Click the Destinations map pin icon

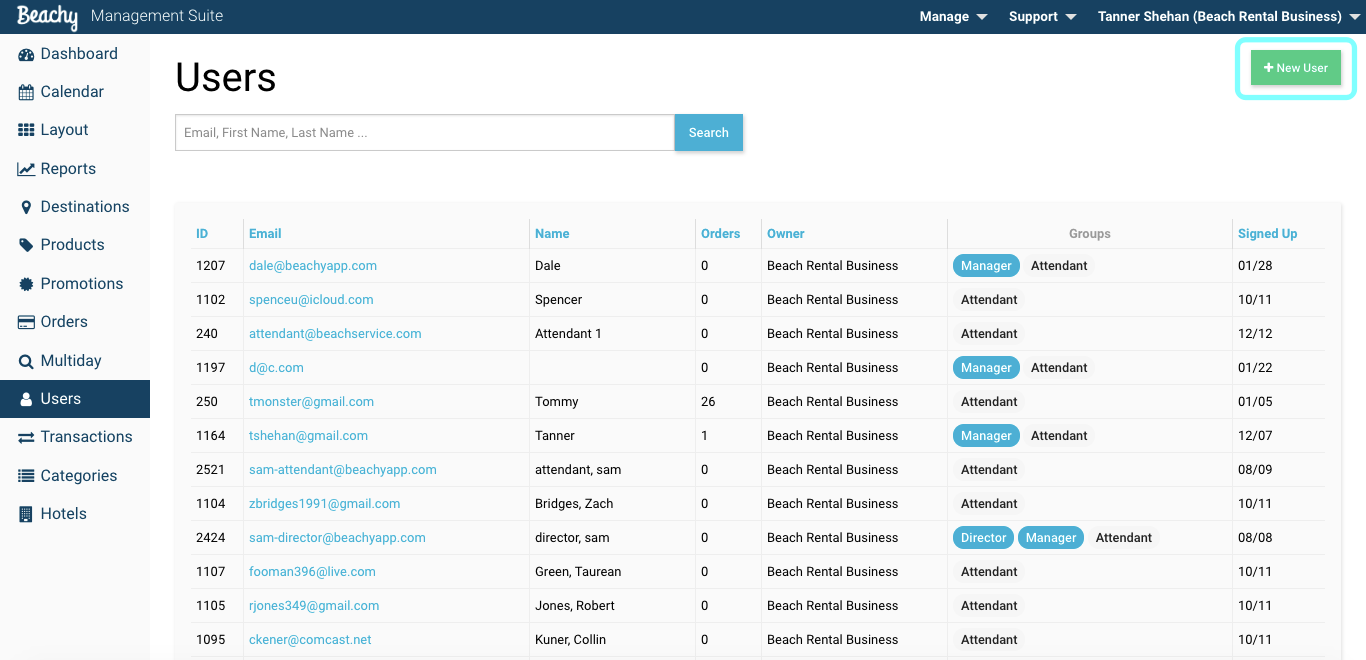(x=26, y=207)
